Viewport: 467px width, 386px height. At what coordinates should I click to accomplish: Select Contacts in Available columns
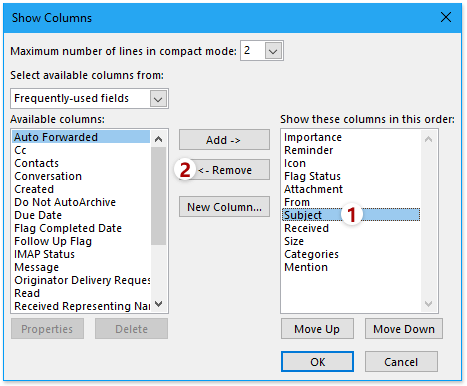(81, 163)
